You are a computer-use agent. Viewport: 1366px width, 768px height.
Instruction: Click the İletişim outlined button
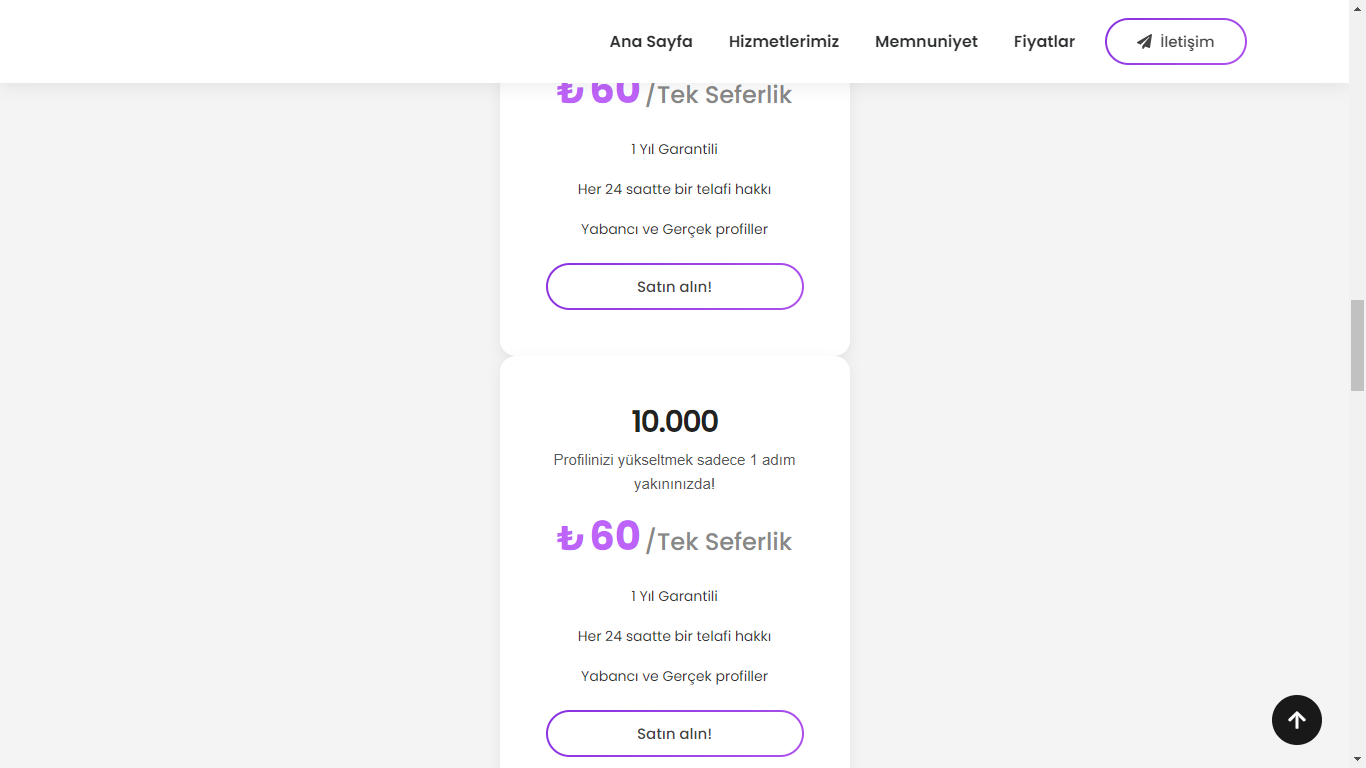(x=1176, y=42)
